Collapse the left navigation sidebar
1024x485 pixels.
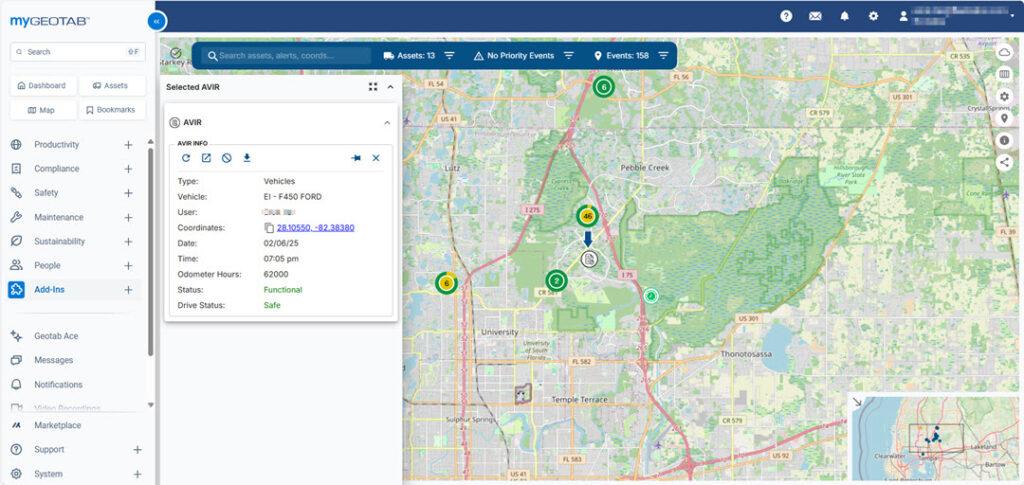coord(157,21)
